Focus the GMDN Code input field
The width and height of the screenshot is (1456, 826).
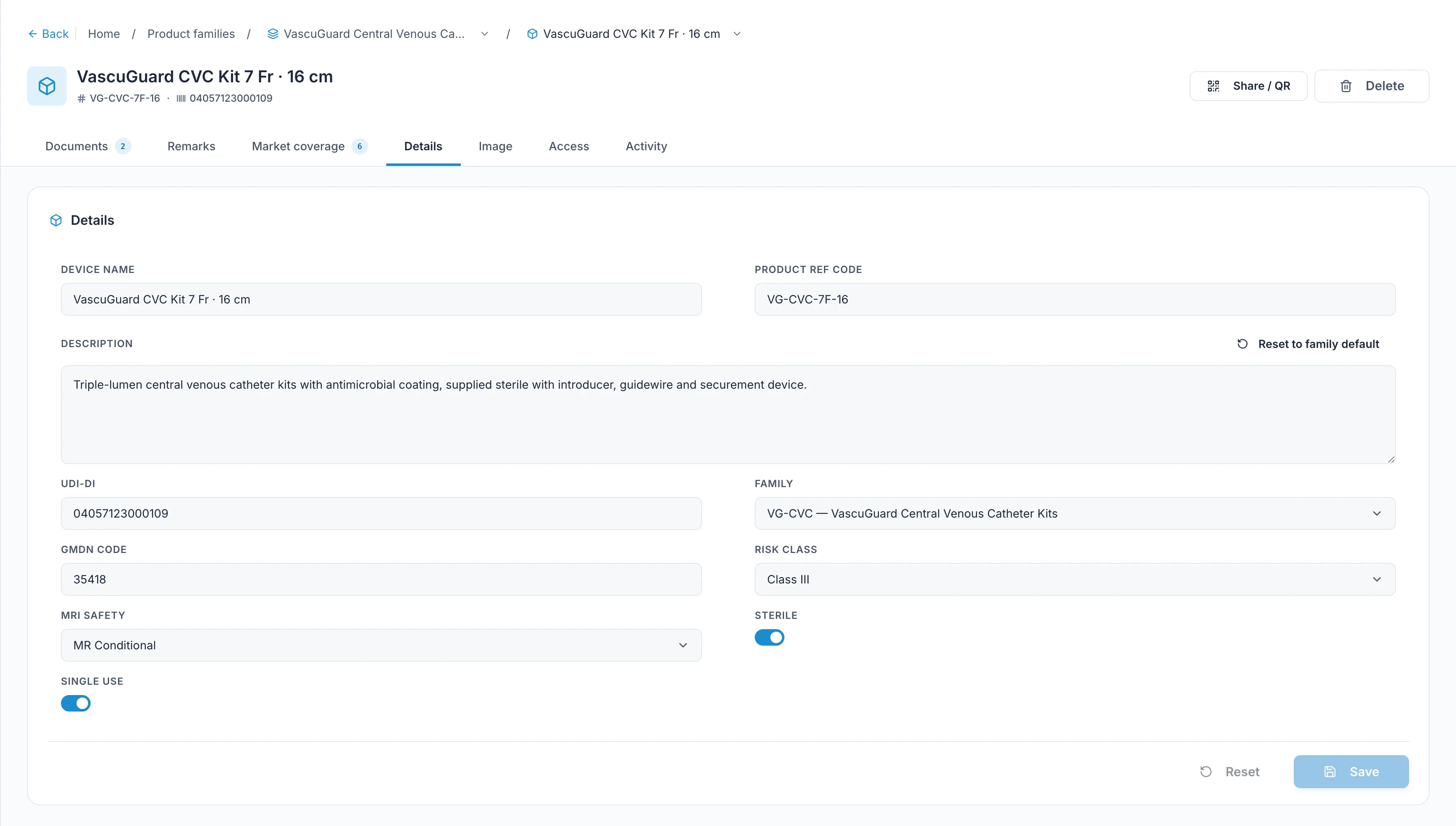[x=381, y=579]
